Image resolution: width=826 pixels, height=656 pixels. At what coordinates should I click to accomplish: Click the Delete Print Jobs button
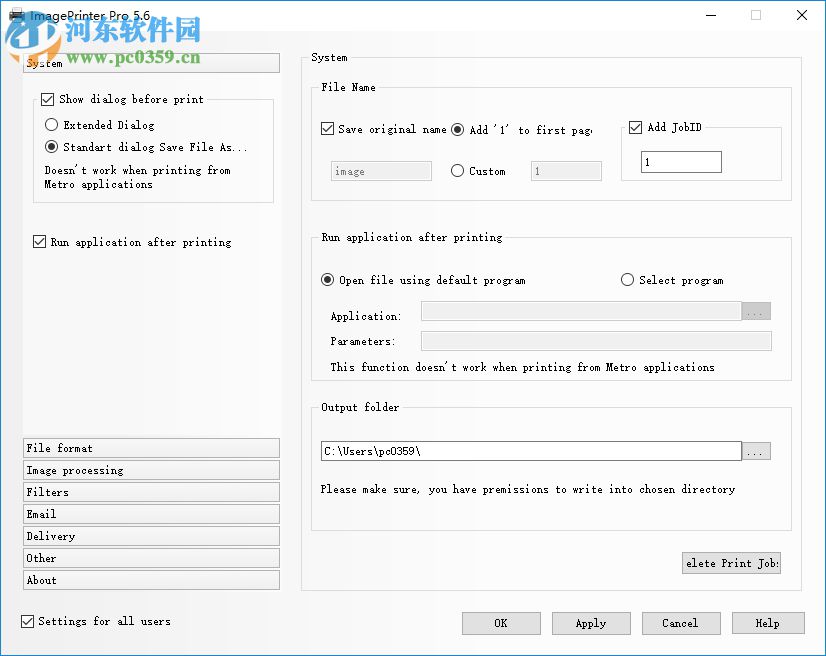pos(731,563)
